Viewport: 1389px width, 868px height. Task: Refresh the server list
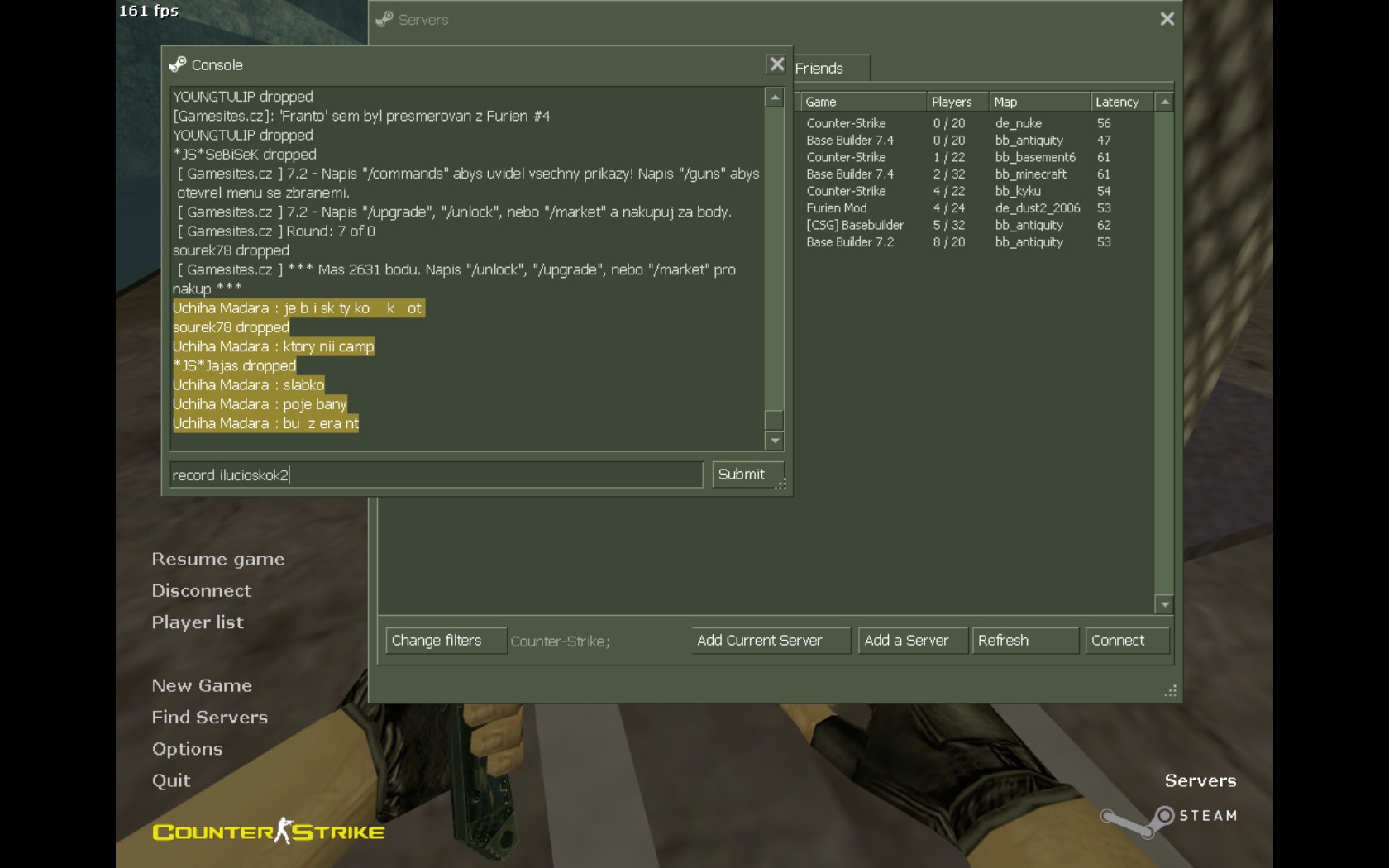(1025, 641)
